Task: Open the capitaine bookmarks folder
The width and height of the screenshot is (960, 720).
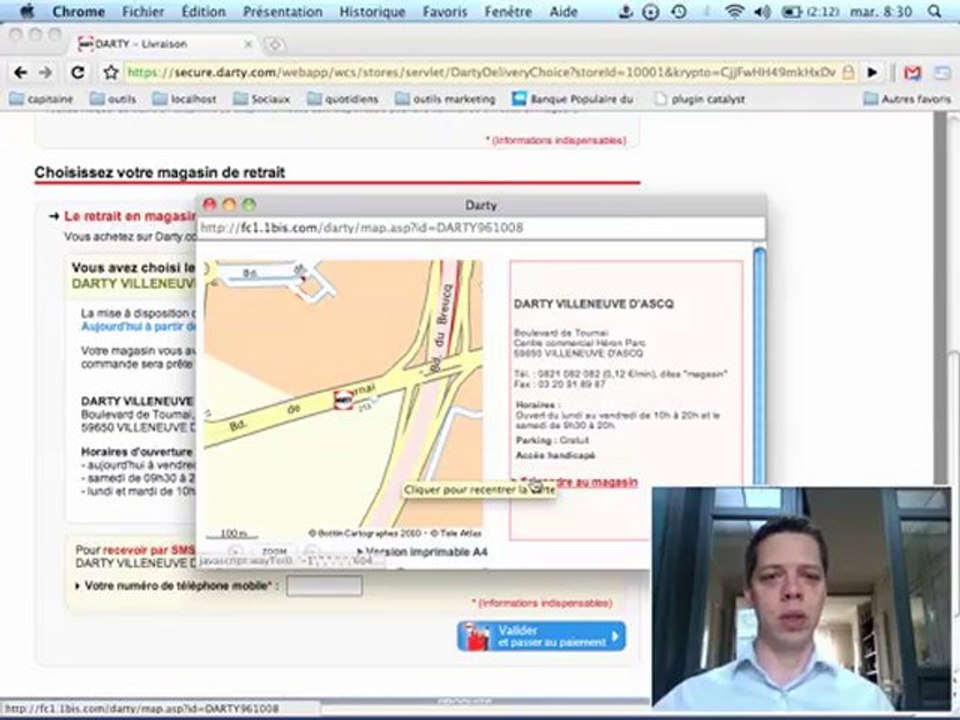Action: [42, 99]
